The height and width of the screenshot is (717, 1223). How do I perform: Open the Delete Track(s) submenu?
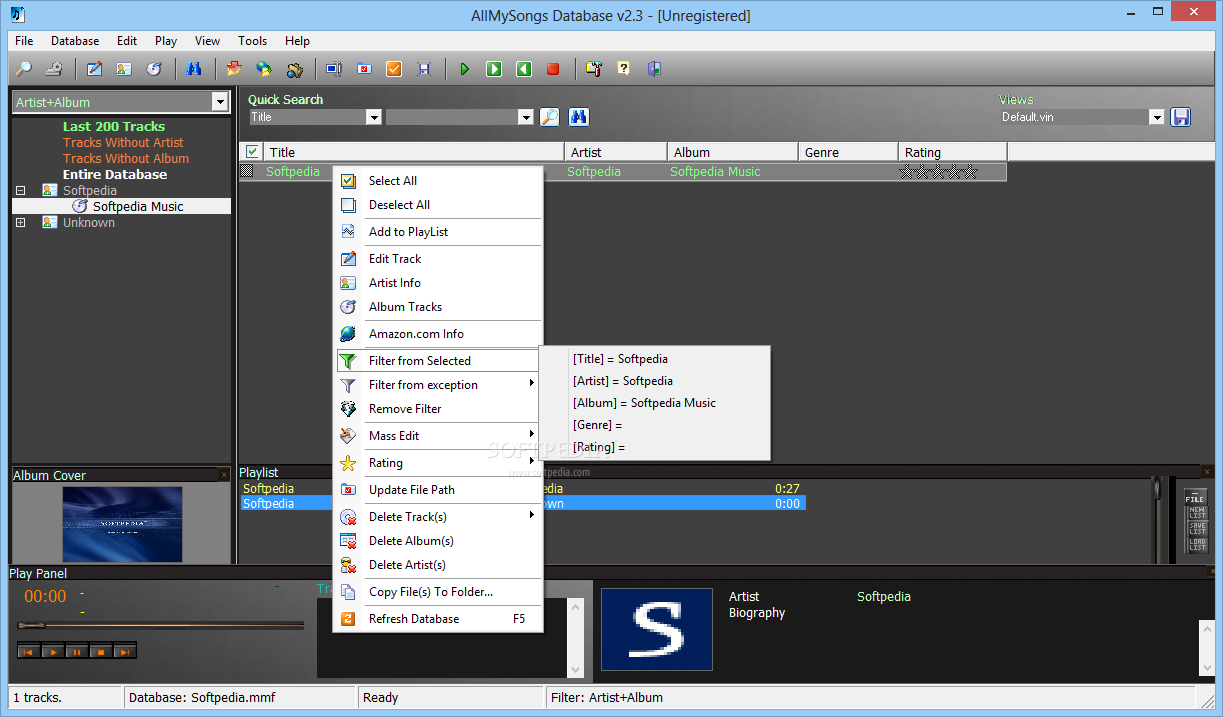[x=440, y=517]
